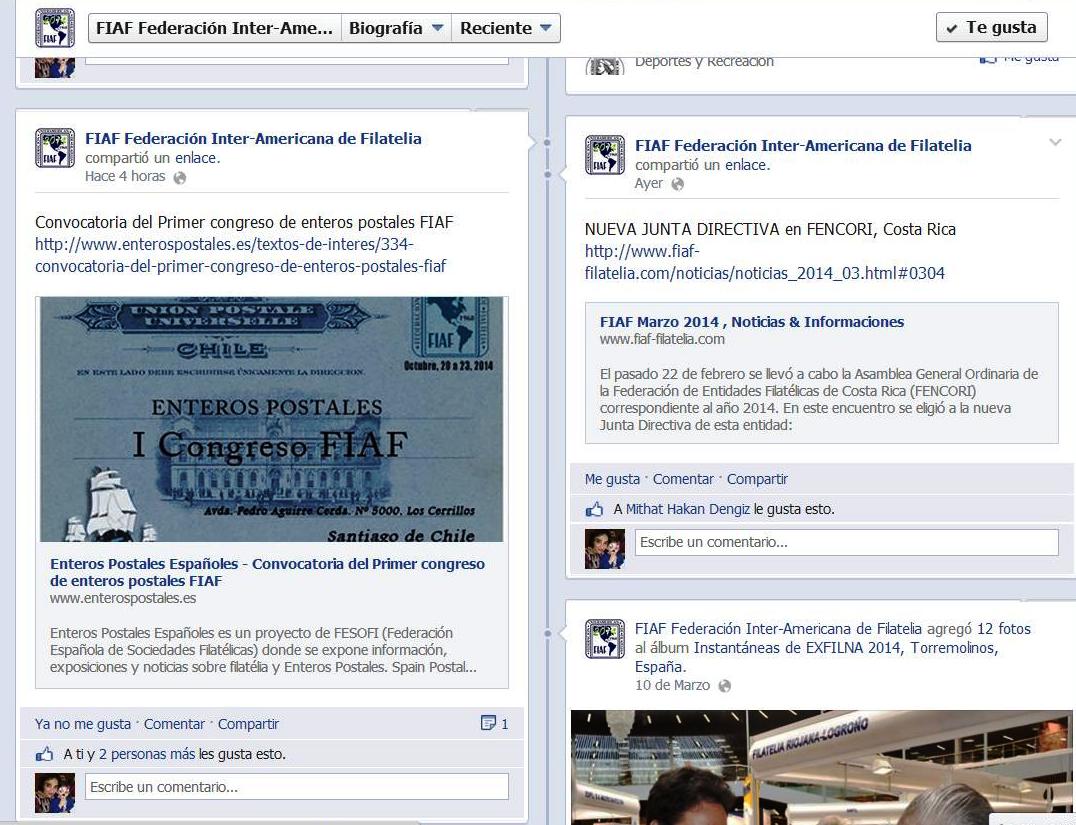
Task: Select the FIAF page name in the top bar
Action: coord(213,27)
